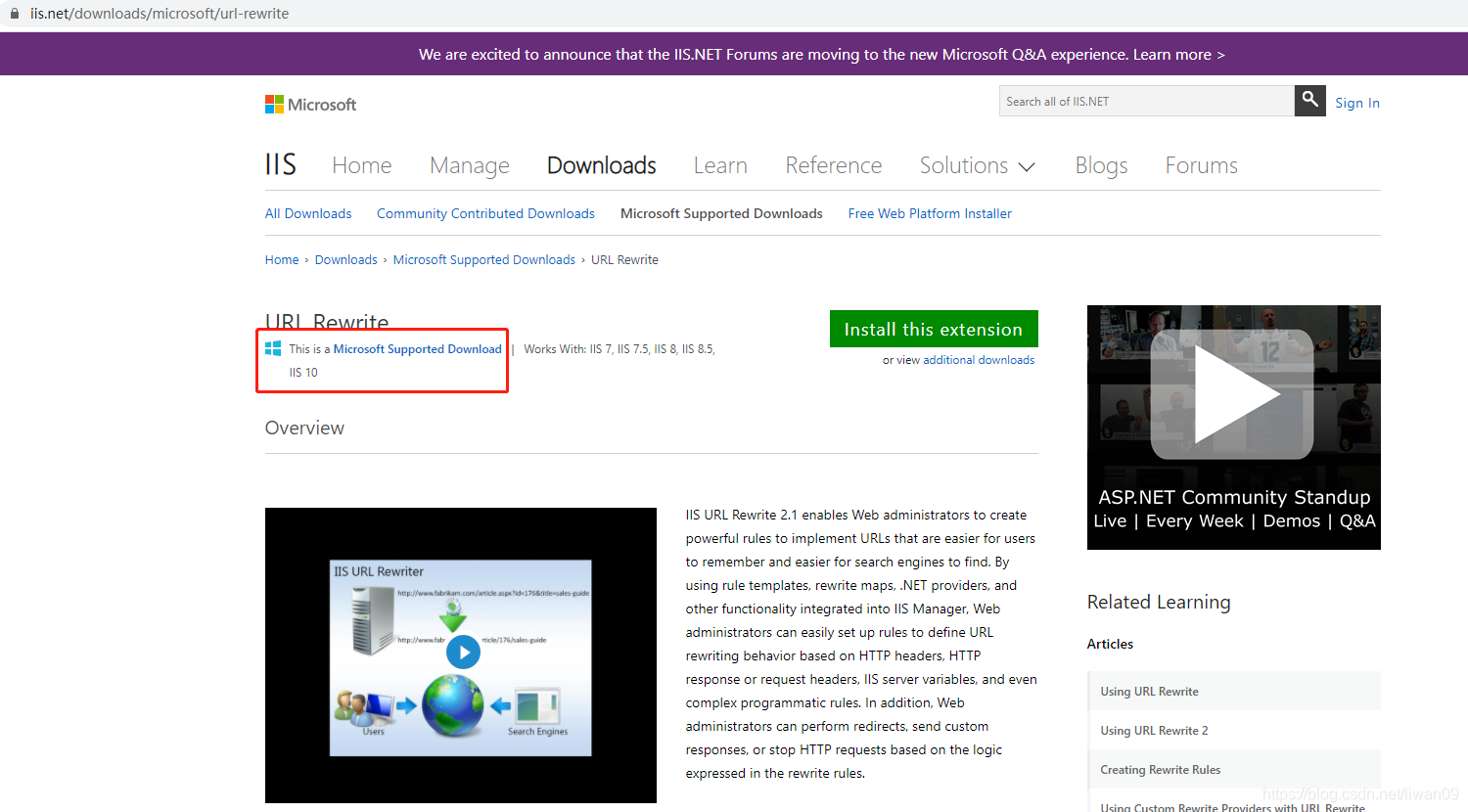Click the blue Microsoft Supported Download link
1468x812 pixels.
[418, 348]
